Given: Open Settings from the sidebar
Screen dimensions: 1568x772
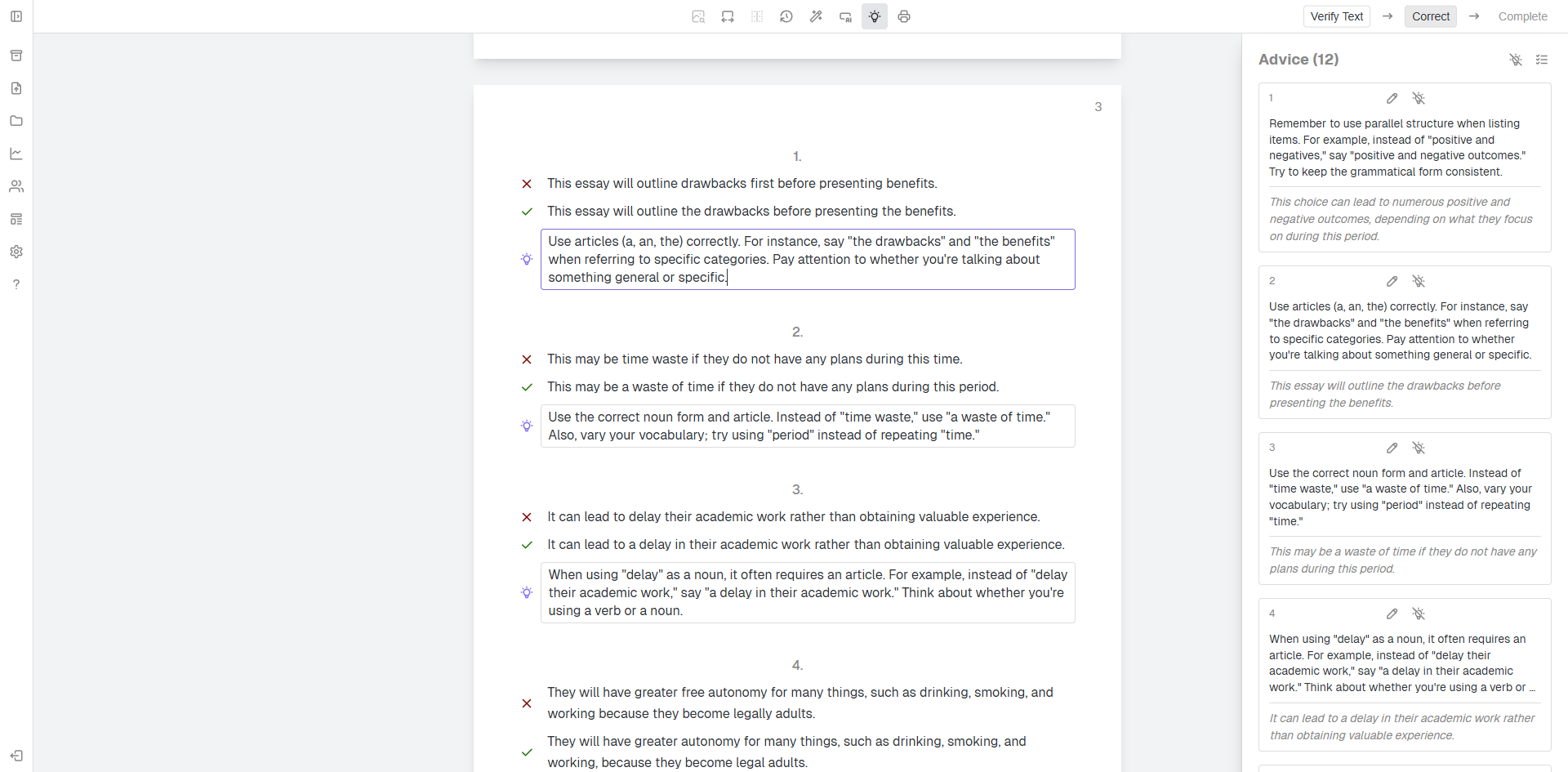Looking at the screenshot, I should click(16, 252).
